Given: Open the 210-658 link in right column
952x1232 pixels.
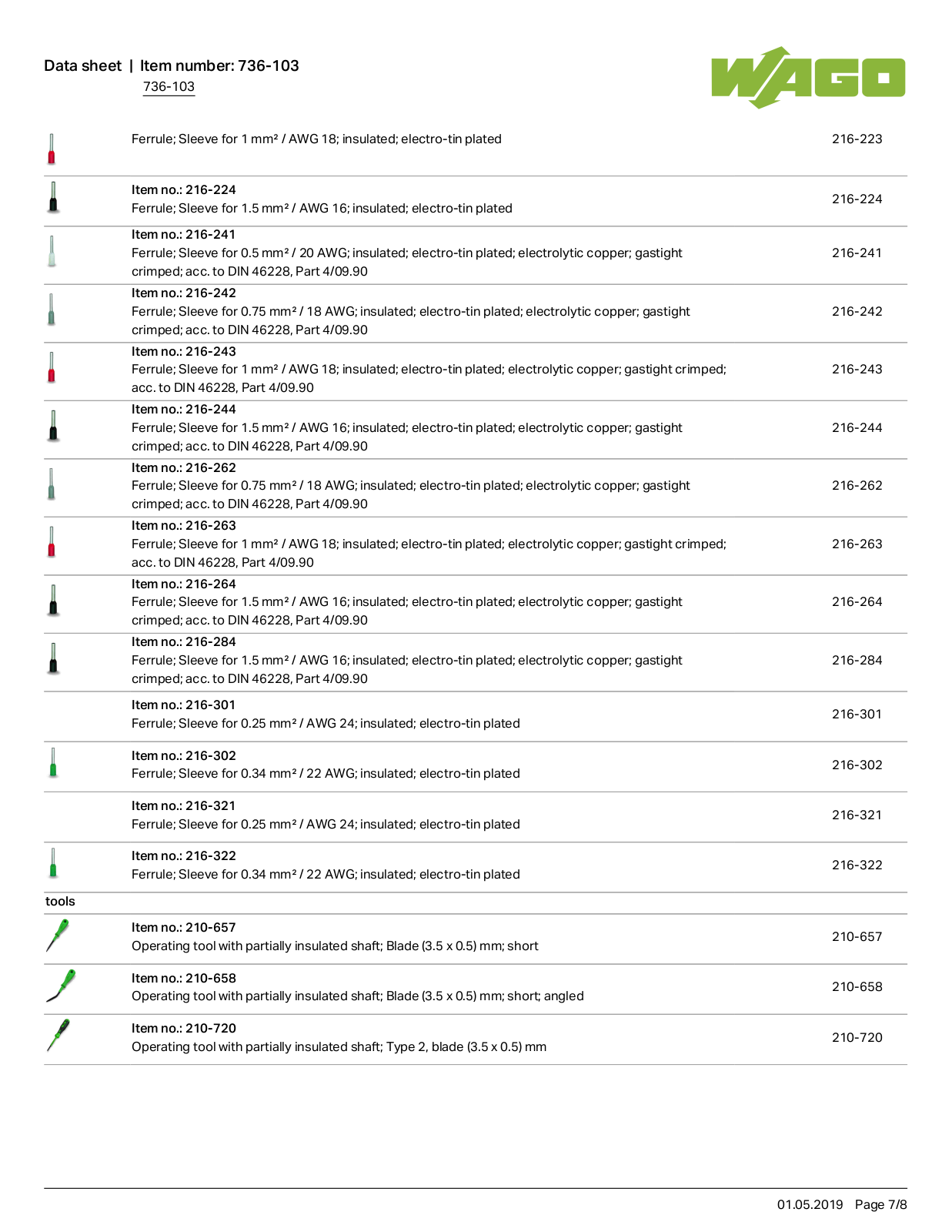Looking at the screenshot, I should (857, 987).
